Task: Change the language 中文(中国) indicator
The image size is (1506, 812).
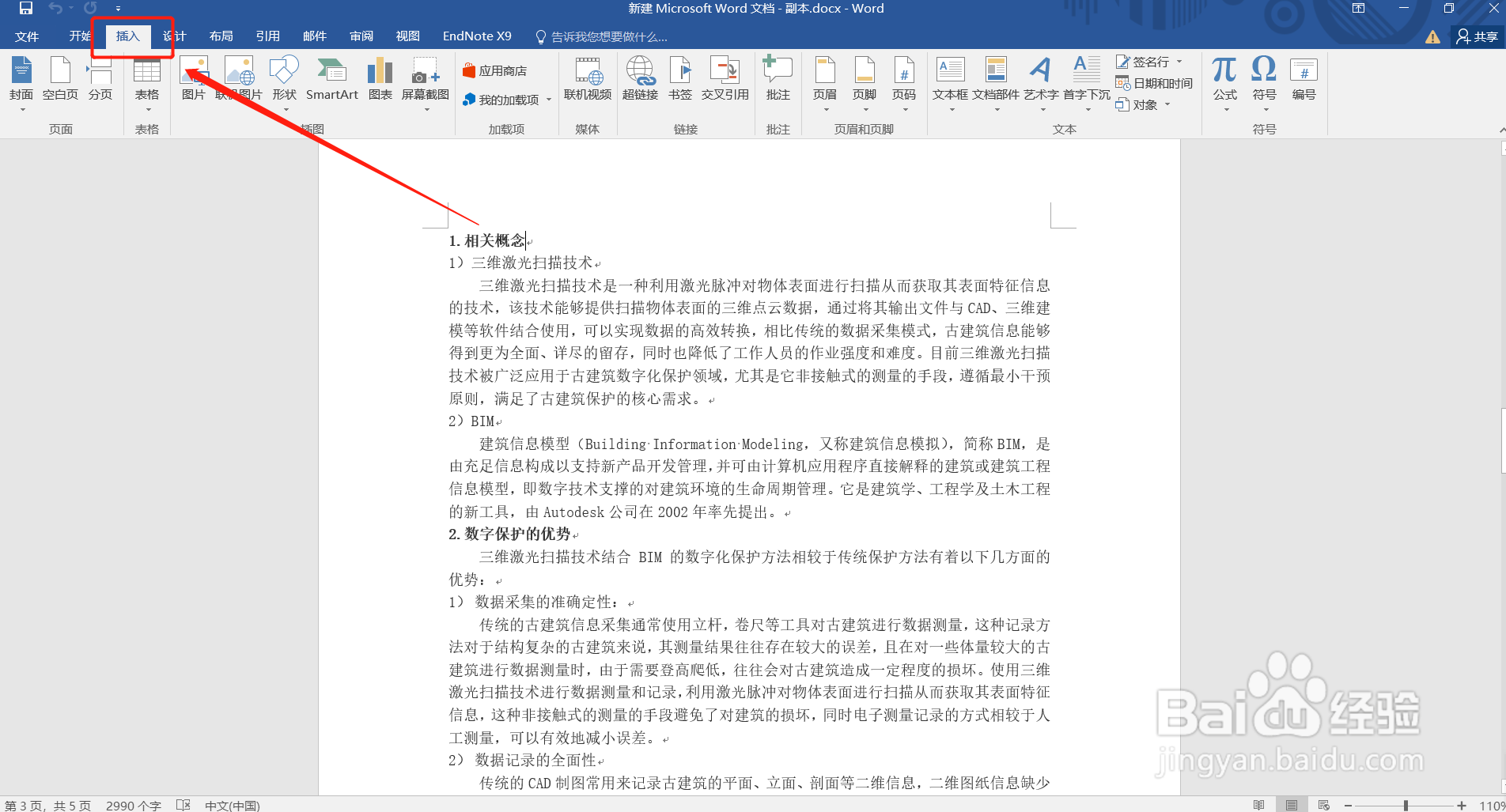Action: [x=232, y=805]
